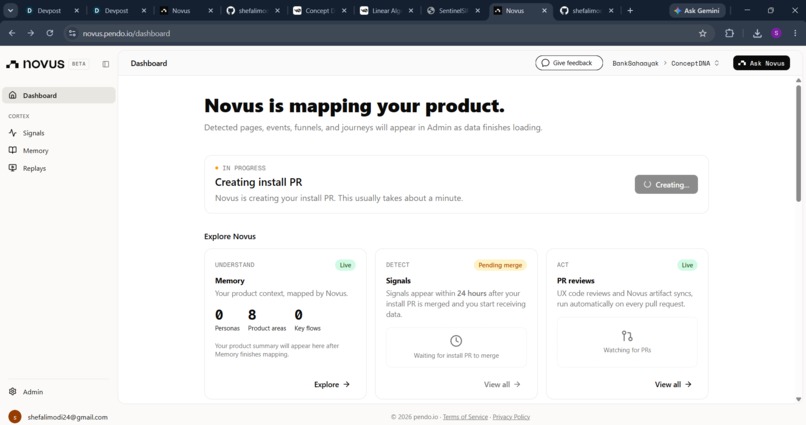The width and height of the screenshot is (806, 425).
Task: Open a new tab with plus button
Action: click(x=630, y=10)
